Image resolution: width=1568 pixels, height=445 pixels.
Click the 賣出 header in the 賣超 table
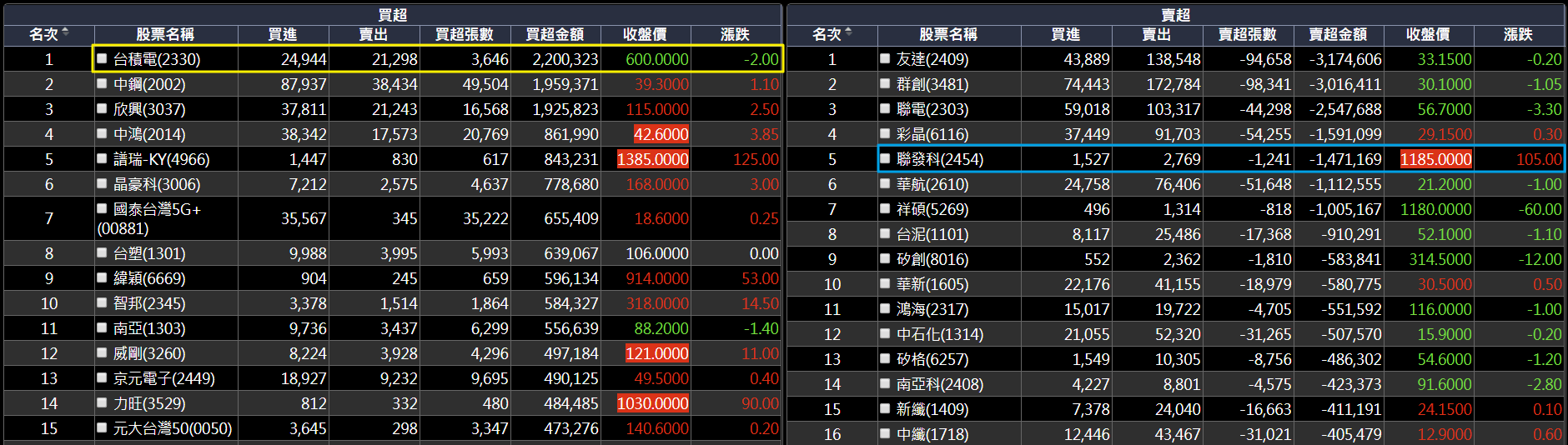click(1157, 34)
